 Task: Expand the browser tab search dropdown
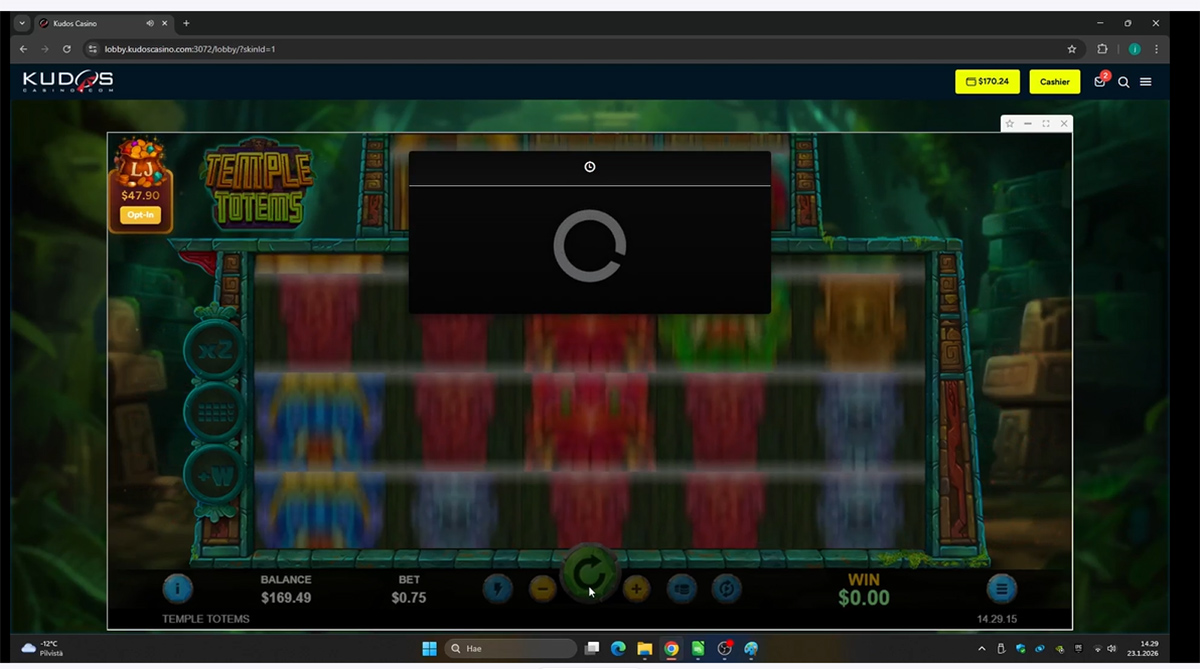point(22,23)
